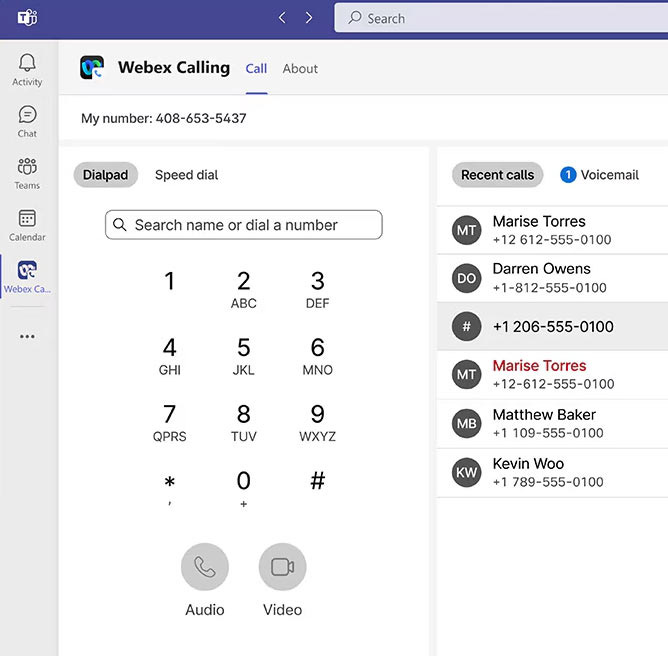Show the Voicemail list
Viewport: 668px width, 656px height.
(x=599, y=175)
